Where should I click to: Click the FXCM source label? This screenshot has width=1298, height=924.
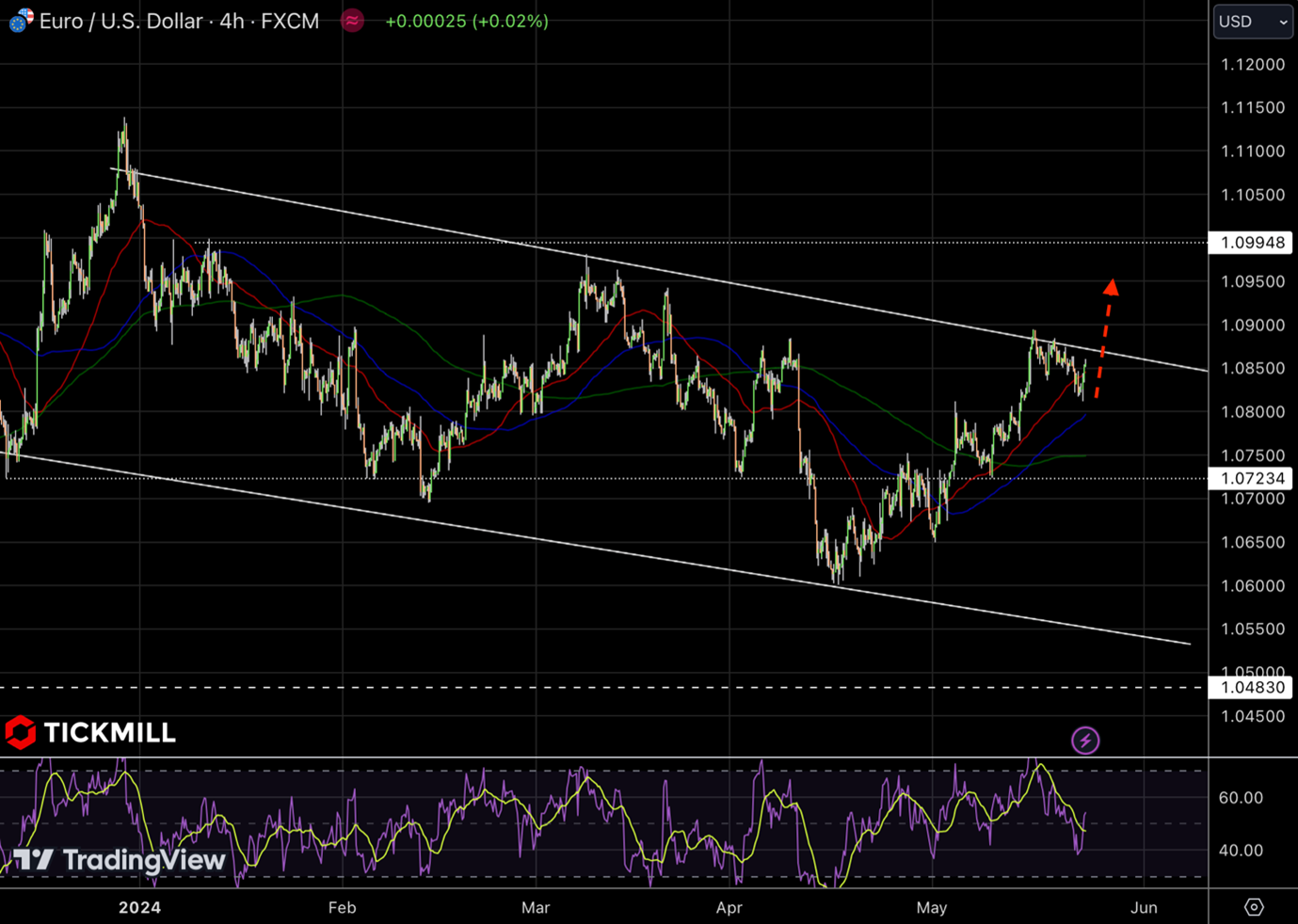click(290, 21)
